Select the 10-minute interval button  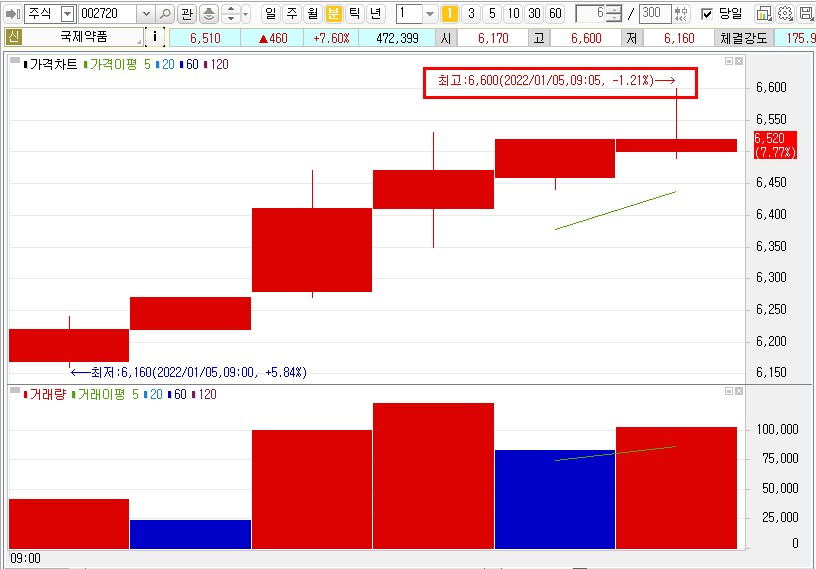pyautogui.click(x=514, y=14)
